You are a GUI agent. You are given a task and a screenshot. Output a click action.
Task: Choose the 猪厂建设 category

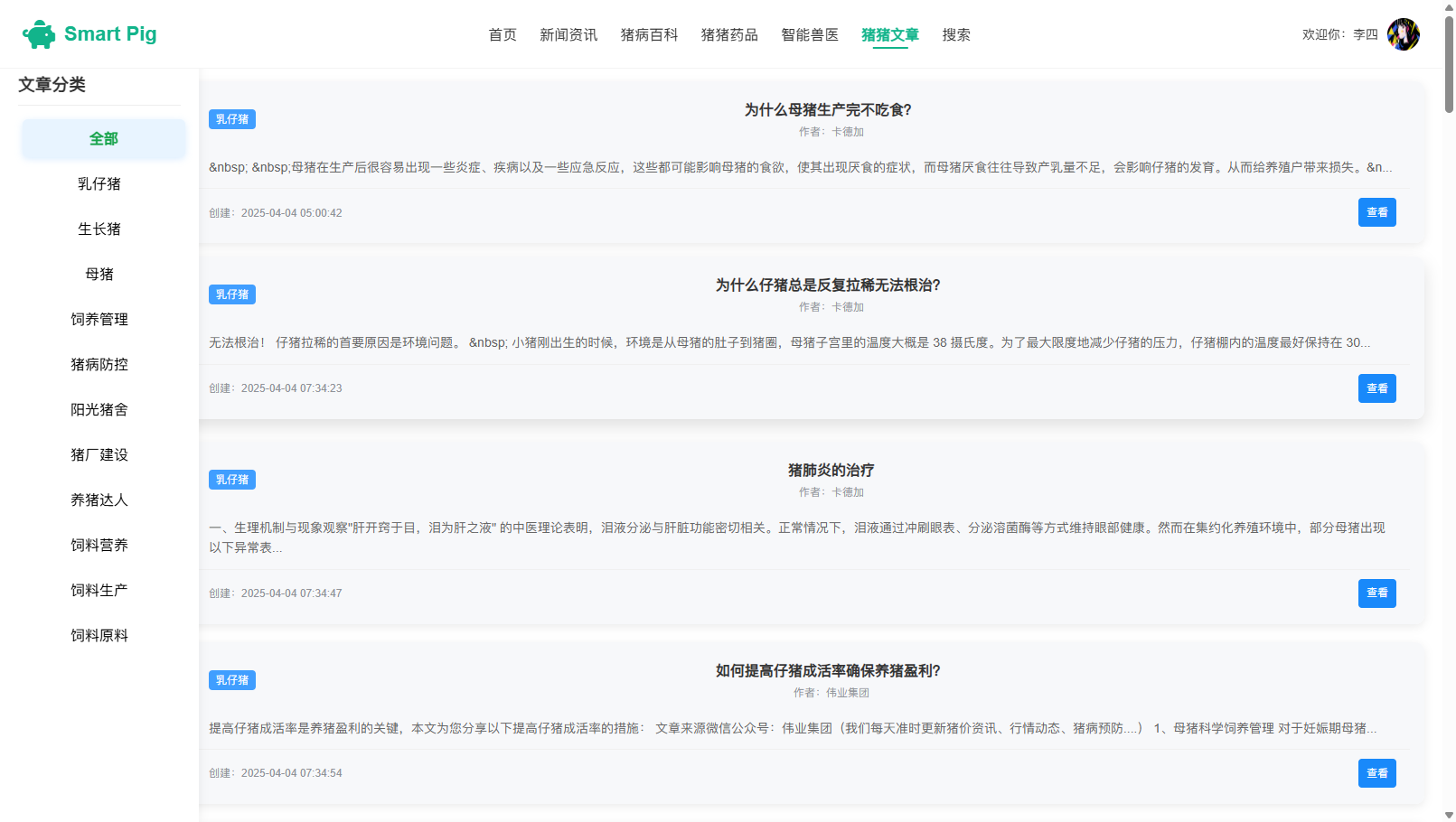click(99, 455)
